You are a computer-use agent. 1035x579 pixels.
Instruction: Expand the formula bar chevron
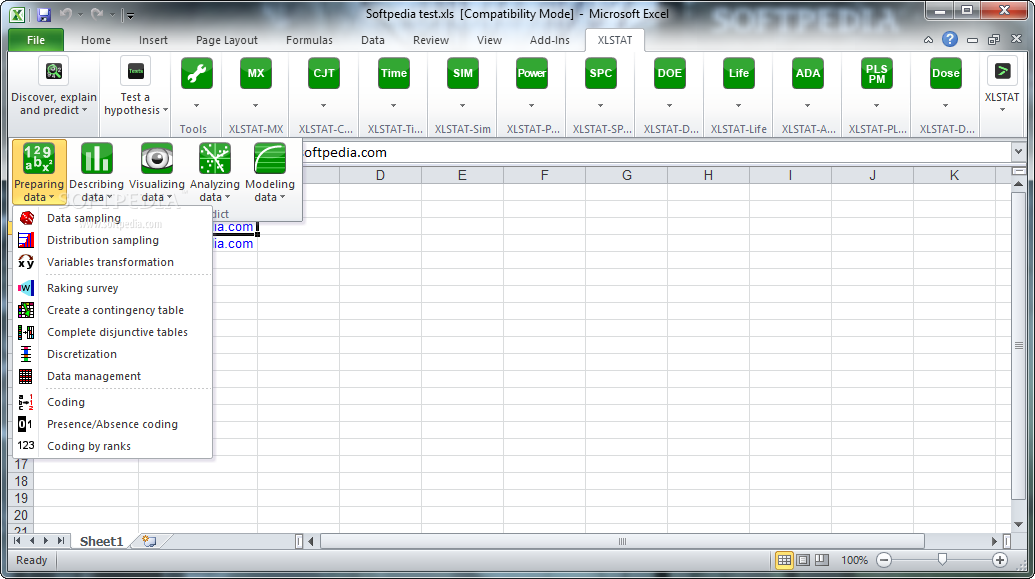click(x=1018, y=152)
